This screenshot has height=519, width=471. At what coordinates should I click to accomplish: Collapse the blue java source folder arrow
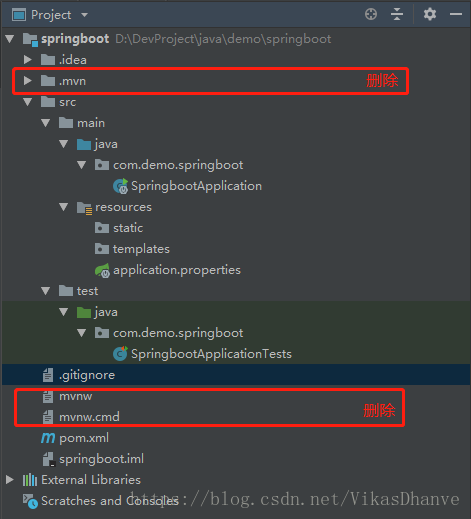point(64,144)
